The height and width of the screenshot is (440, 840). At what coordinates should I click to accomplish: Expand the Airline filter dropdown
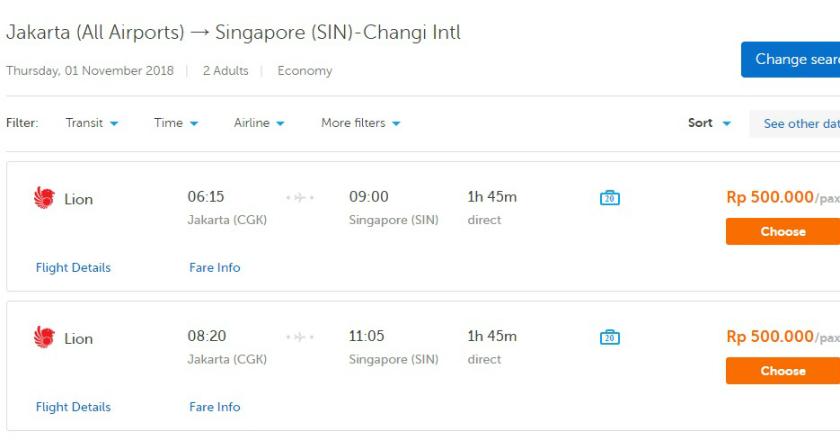click(x=259, y=123)
